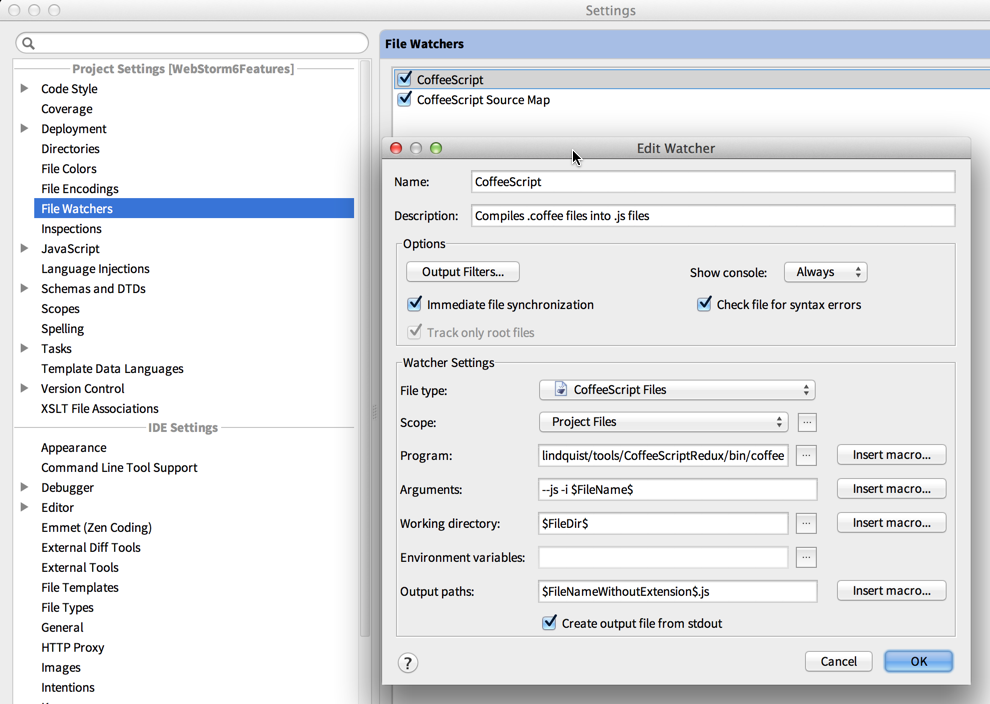This screenshot has width=990, height=704.
Task: Click the browse button next to Scope
Action: click(x=806, y=422)
